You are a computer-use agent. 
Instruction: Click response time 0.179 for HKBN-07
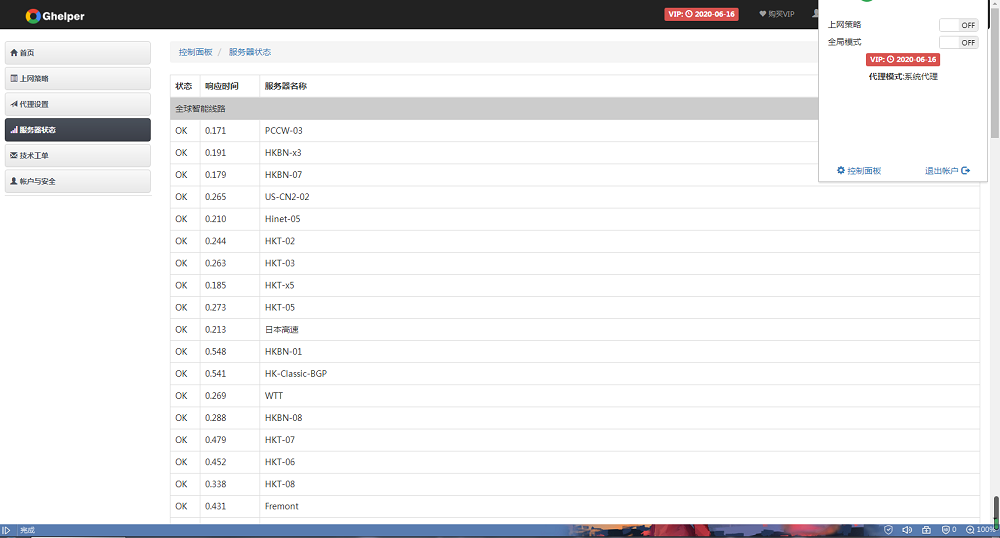coord(216,175)
